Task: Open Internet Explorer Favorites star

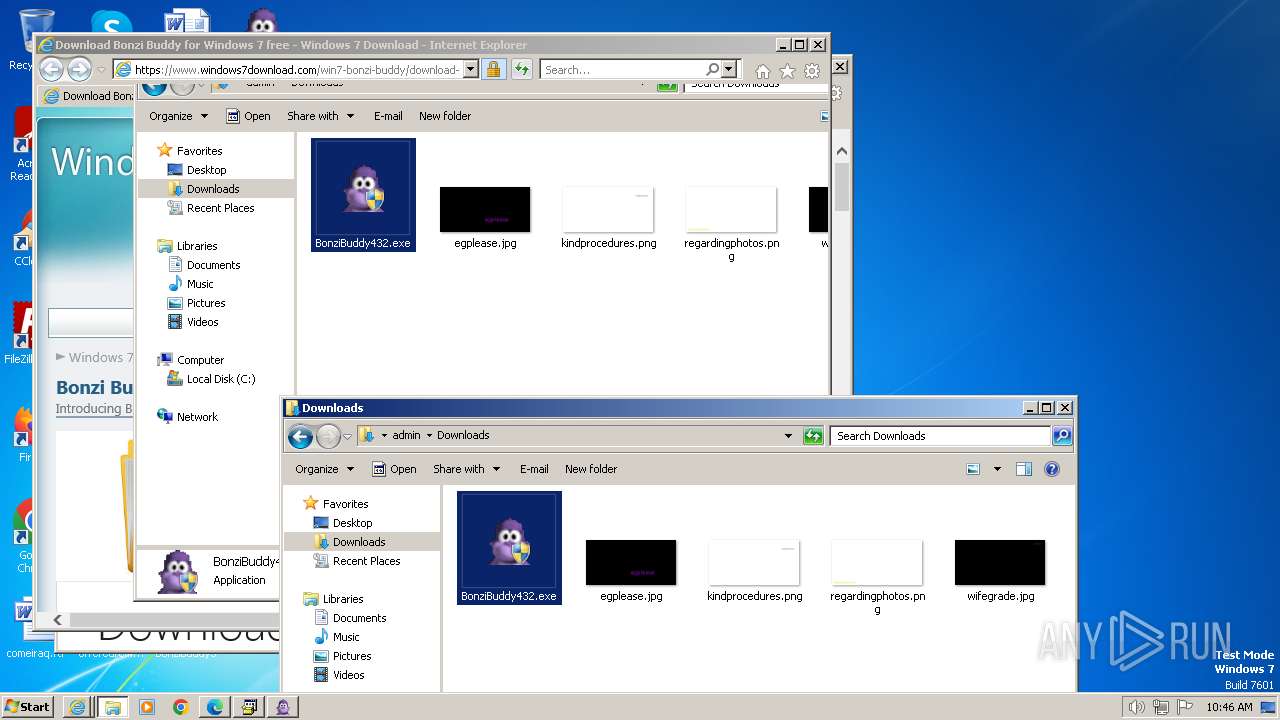Action: (787, 71)
